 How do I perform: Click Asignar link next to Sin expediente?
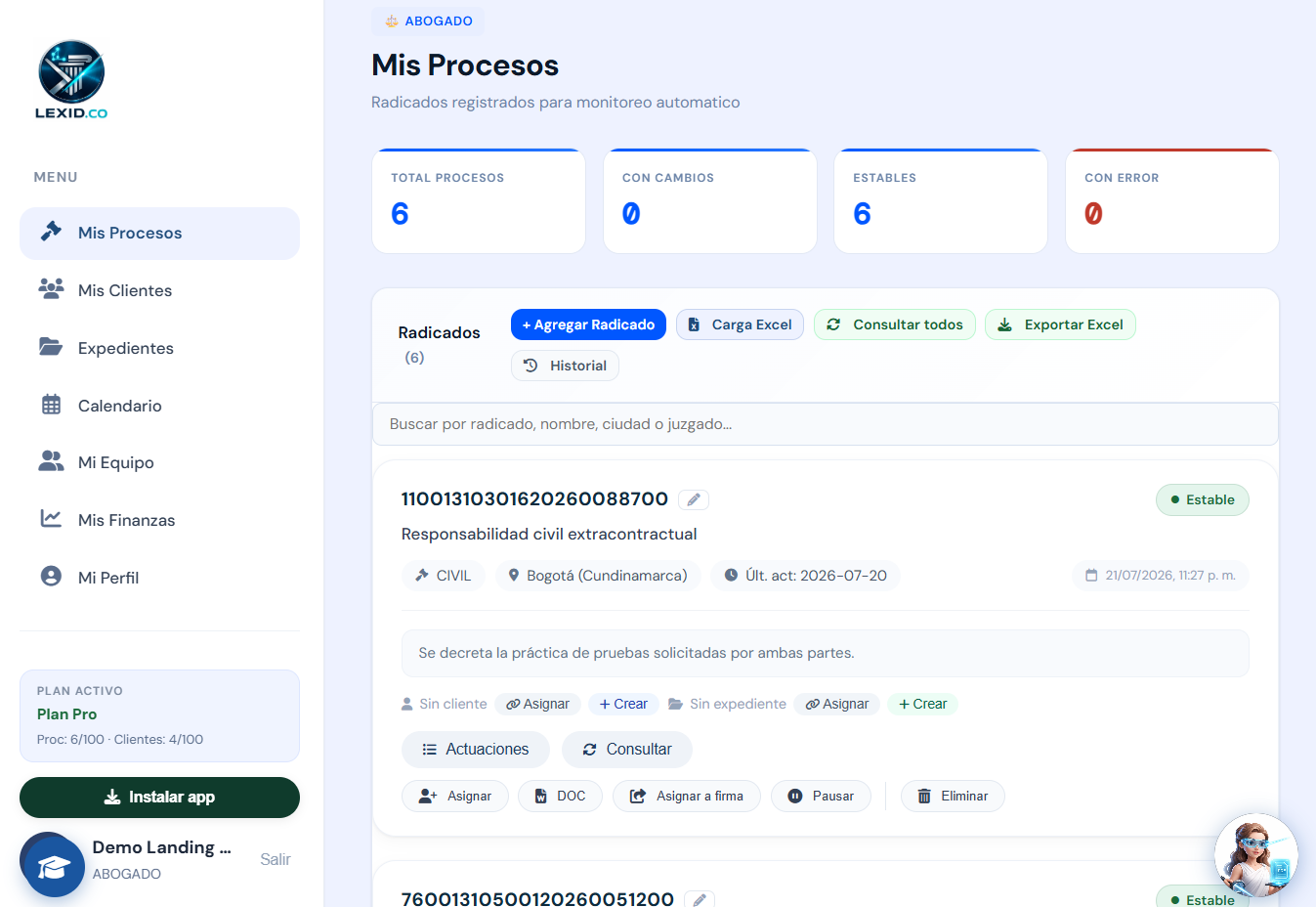coord(837,704)
